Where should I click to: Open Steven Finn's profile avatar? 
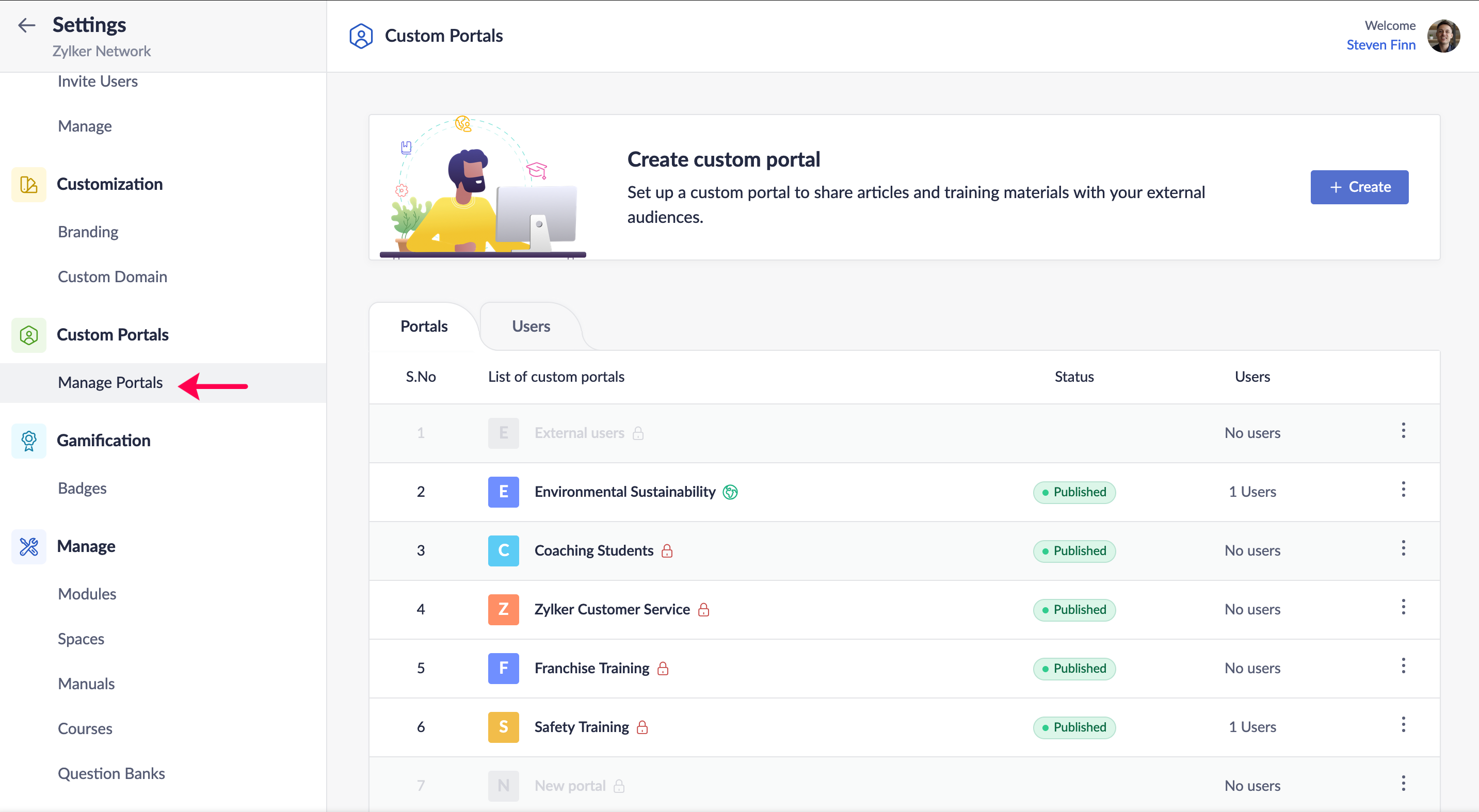[1443, 36]
